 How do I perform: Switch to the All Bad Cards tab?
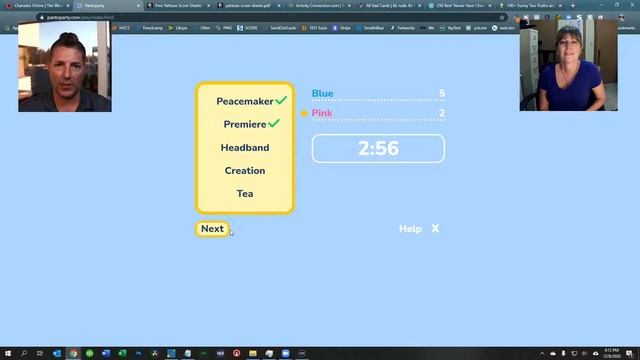389,6
